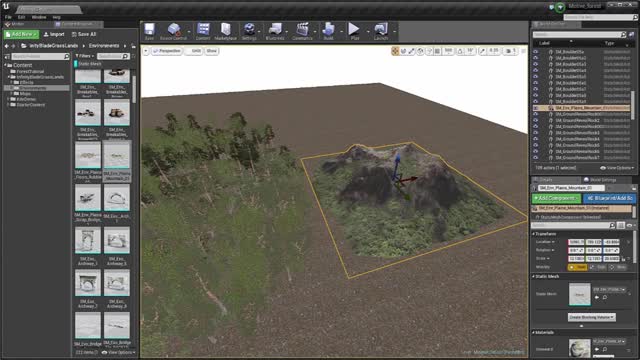Open Settings in the main toolbar
Screen dimensions: 640x360
[249, 31]
